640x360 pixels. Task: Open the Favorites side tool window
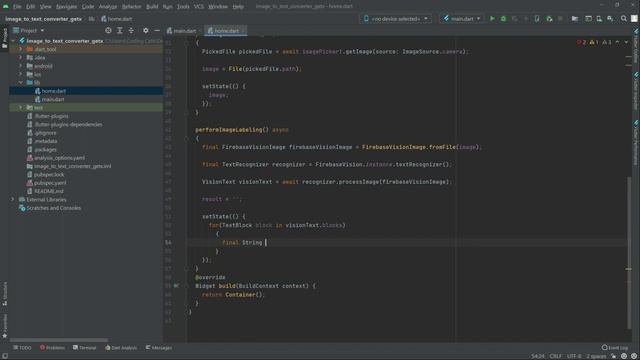coord(4,326)
